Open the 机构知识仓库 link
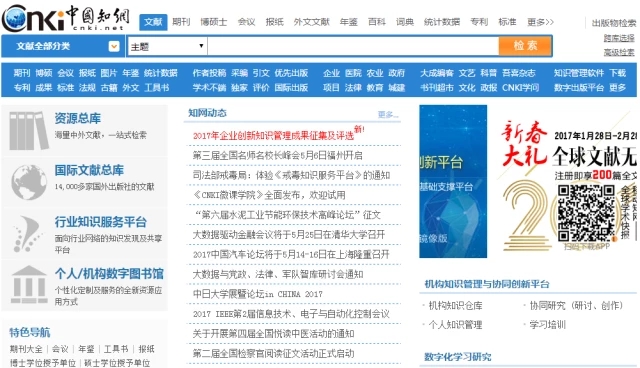The image size is (640, 368). [455, 306]
